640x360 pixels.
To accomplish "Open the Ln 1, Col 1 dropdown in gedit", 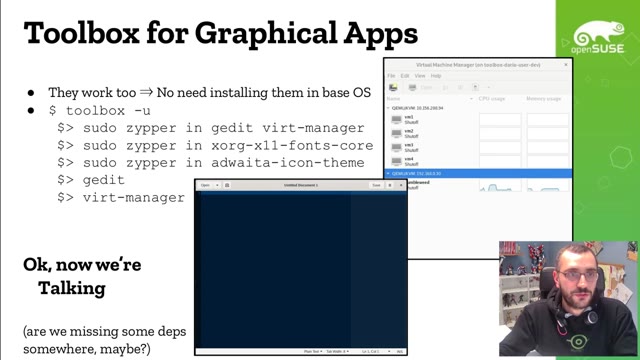I will (x=376, y=351).
